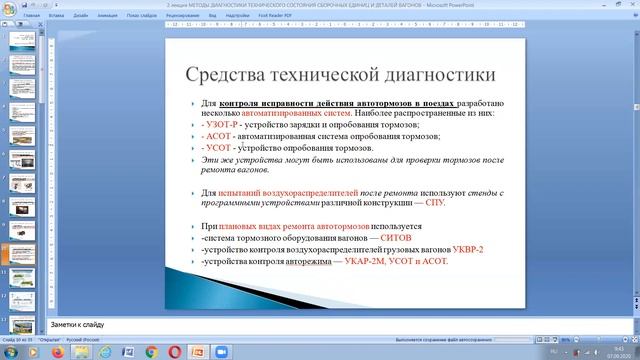Open the Windows Start button
This screenshot has width=640, height=360.
(x=10, y=352)
